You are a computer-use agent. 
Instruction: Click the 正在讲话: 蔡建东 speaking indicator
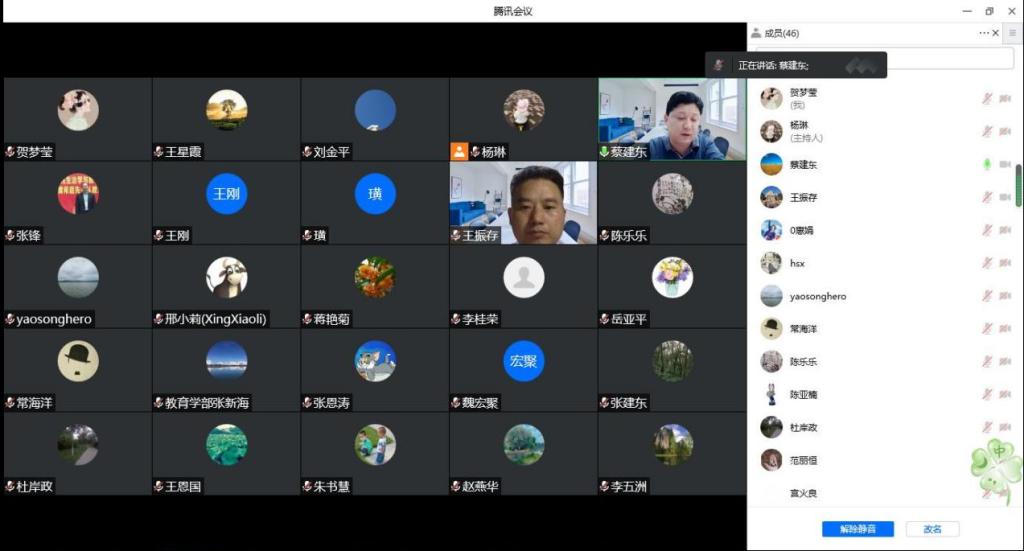point(795,65)
